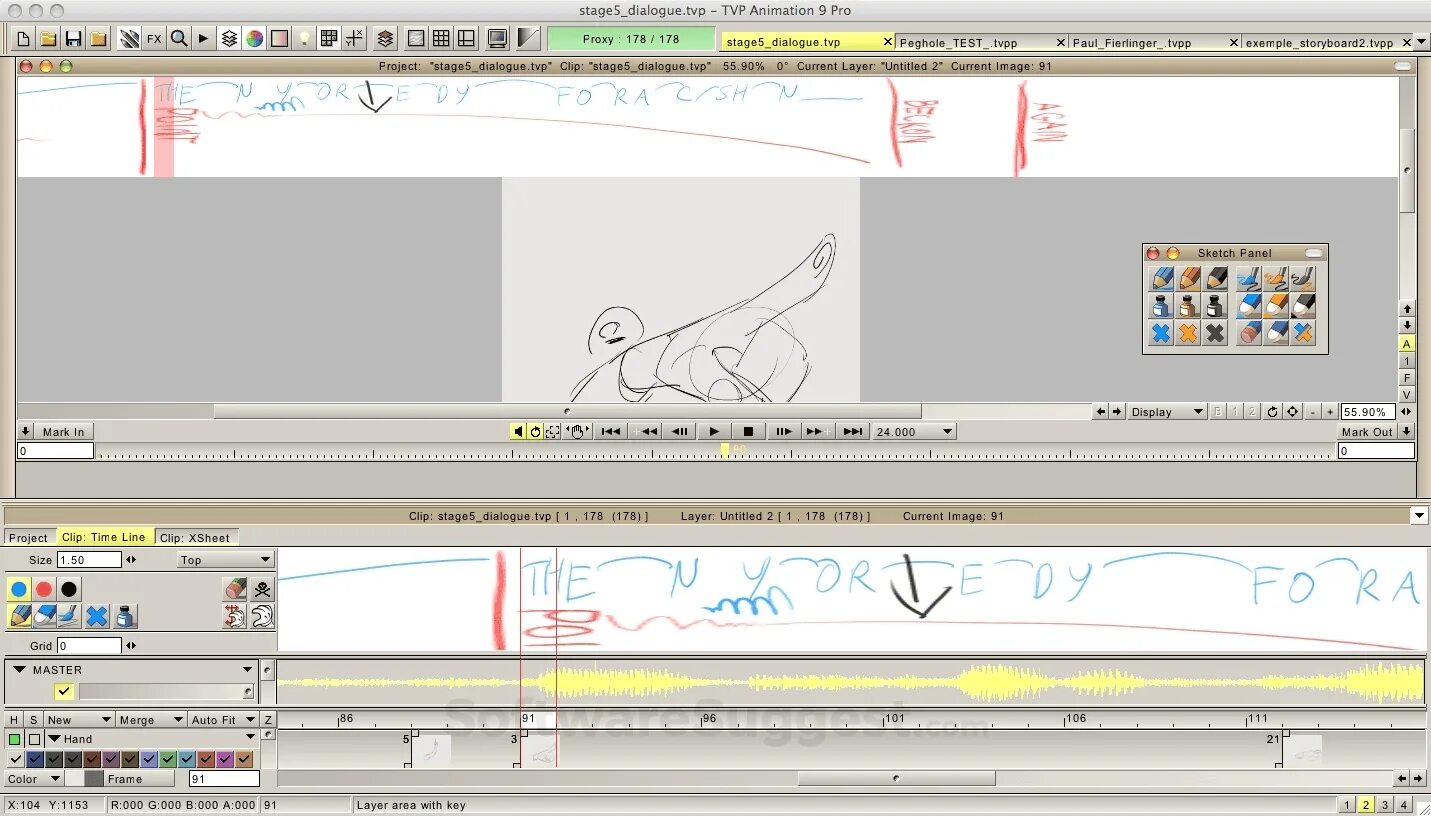Toggle the magenta color group checkbox

225,760
